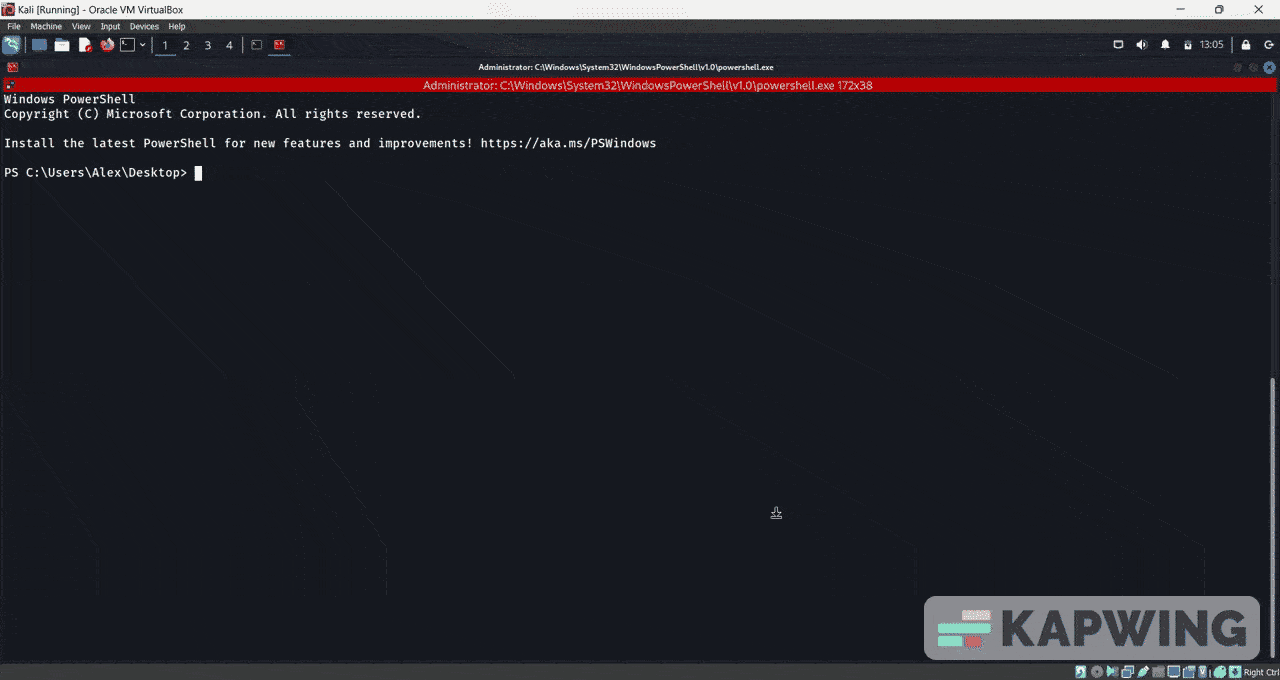Launch Firefox from the panel

(x=107, y=44)
